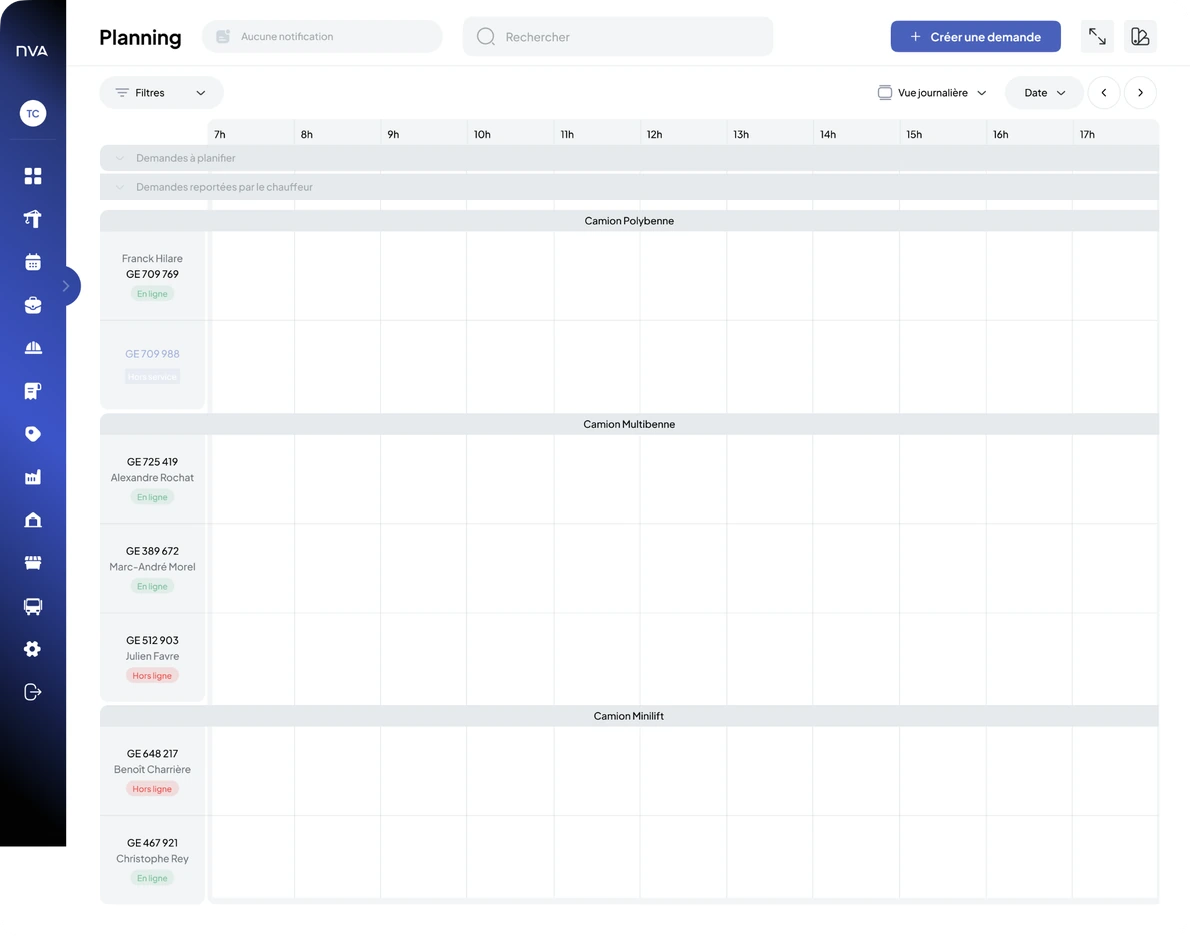The width and height of the screenshot is (1190, 937).
Task: Select the price tag icon in sidebar
Action: [x=33, y=434]
